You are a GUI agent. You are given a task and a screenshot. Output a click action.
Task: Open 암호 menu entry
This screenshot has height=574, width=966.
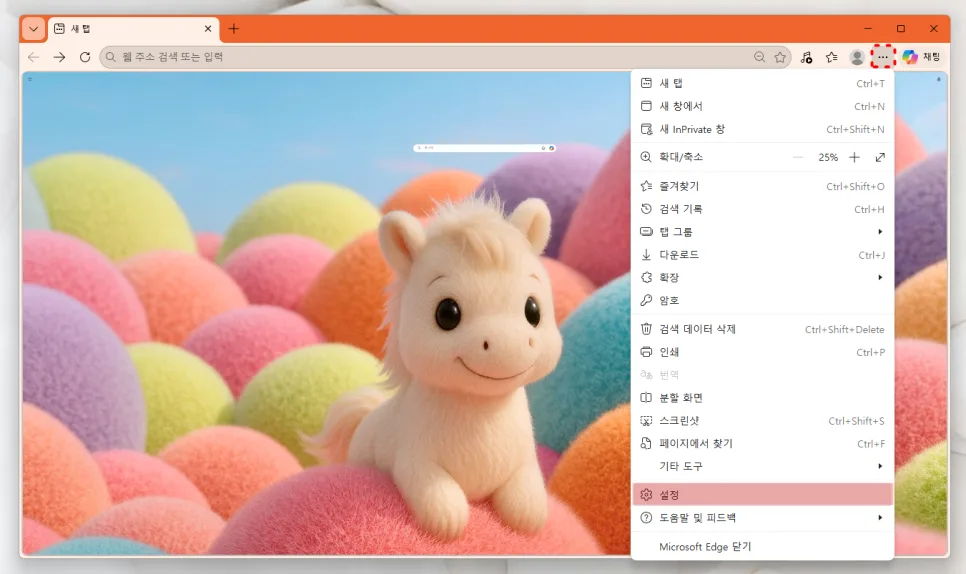763,300
